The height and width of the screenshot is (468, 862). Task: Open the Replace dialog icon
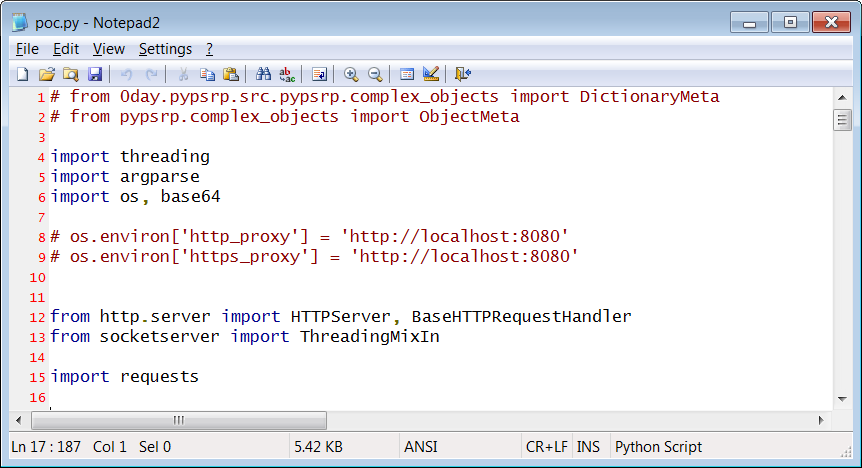(287, 74)
